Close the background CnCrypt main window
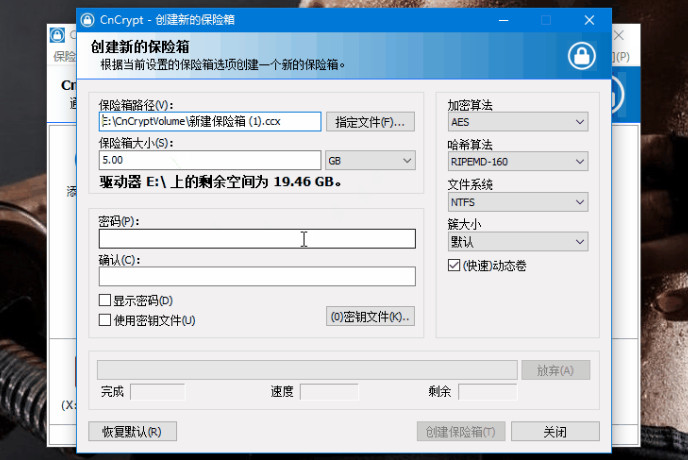 pos(619,36)
